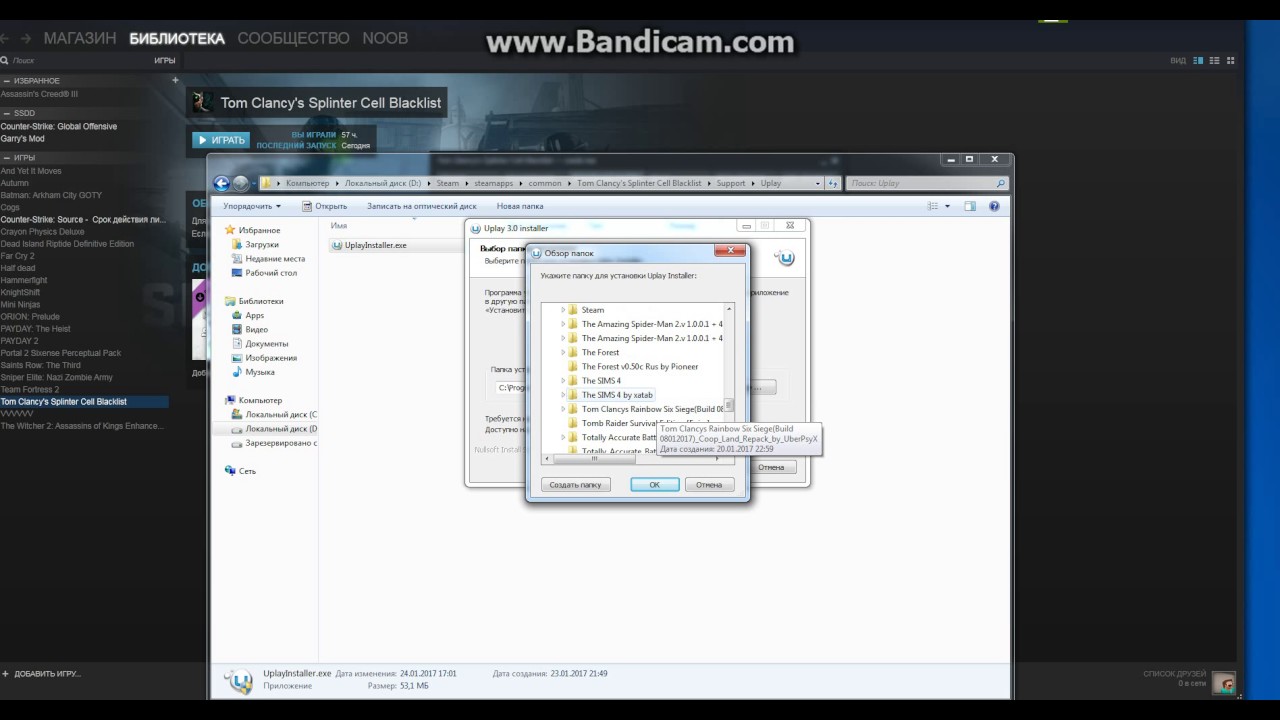
Task: Click the Компьютер icon in navigation pane
Action: click(x=231, y=400)
